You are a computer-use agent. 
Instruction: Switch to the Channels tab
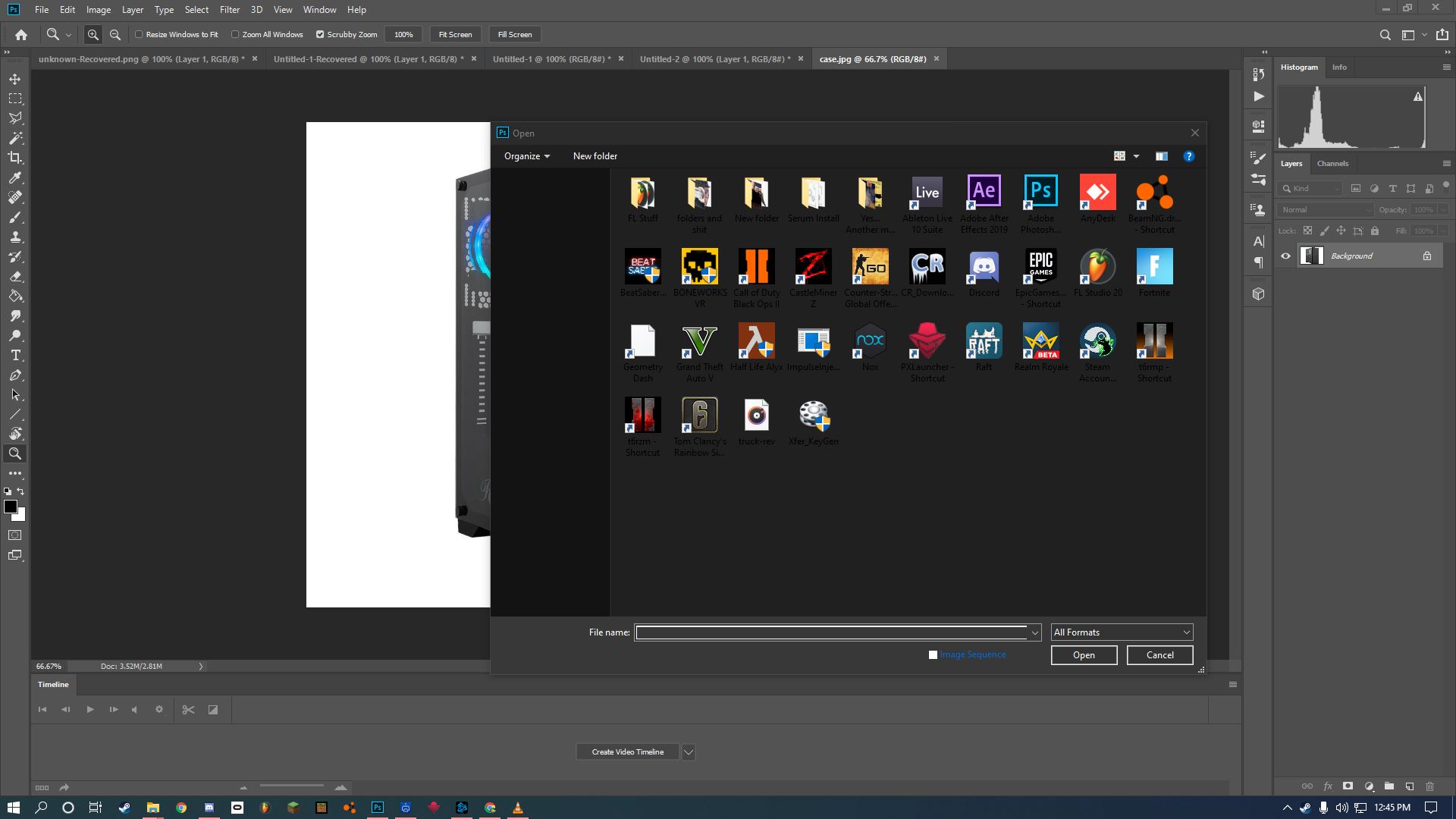click(1332, 163)
